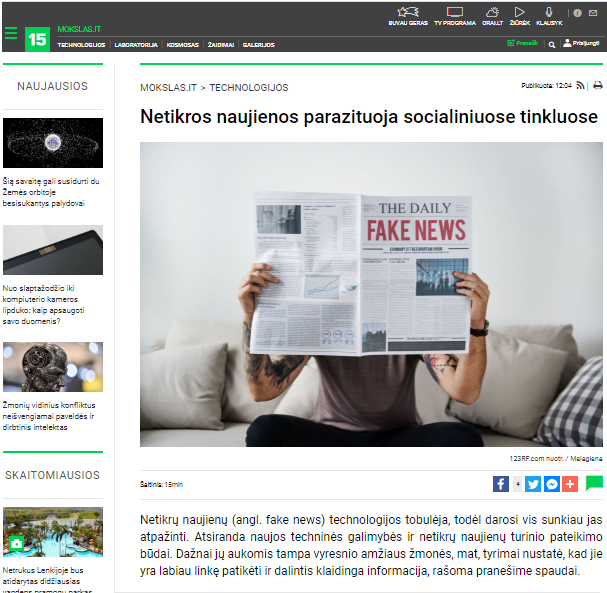This screenshot has width=607, height=593.
Task: Go to Technologijos menu item
Action: (x=81, y=45)
